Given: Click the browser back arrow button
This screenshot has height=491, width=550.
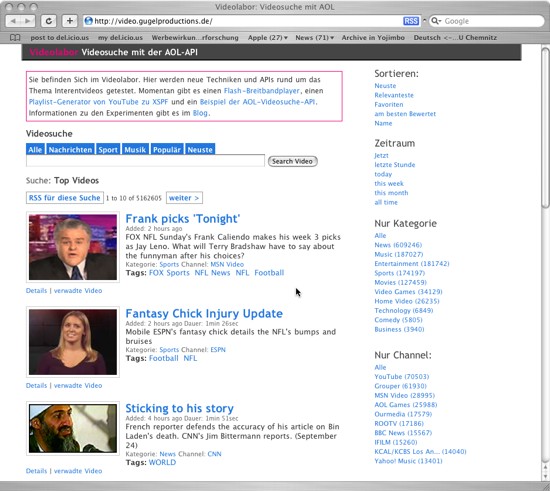Looking at the screenshot, I should click(13, 21).
